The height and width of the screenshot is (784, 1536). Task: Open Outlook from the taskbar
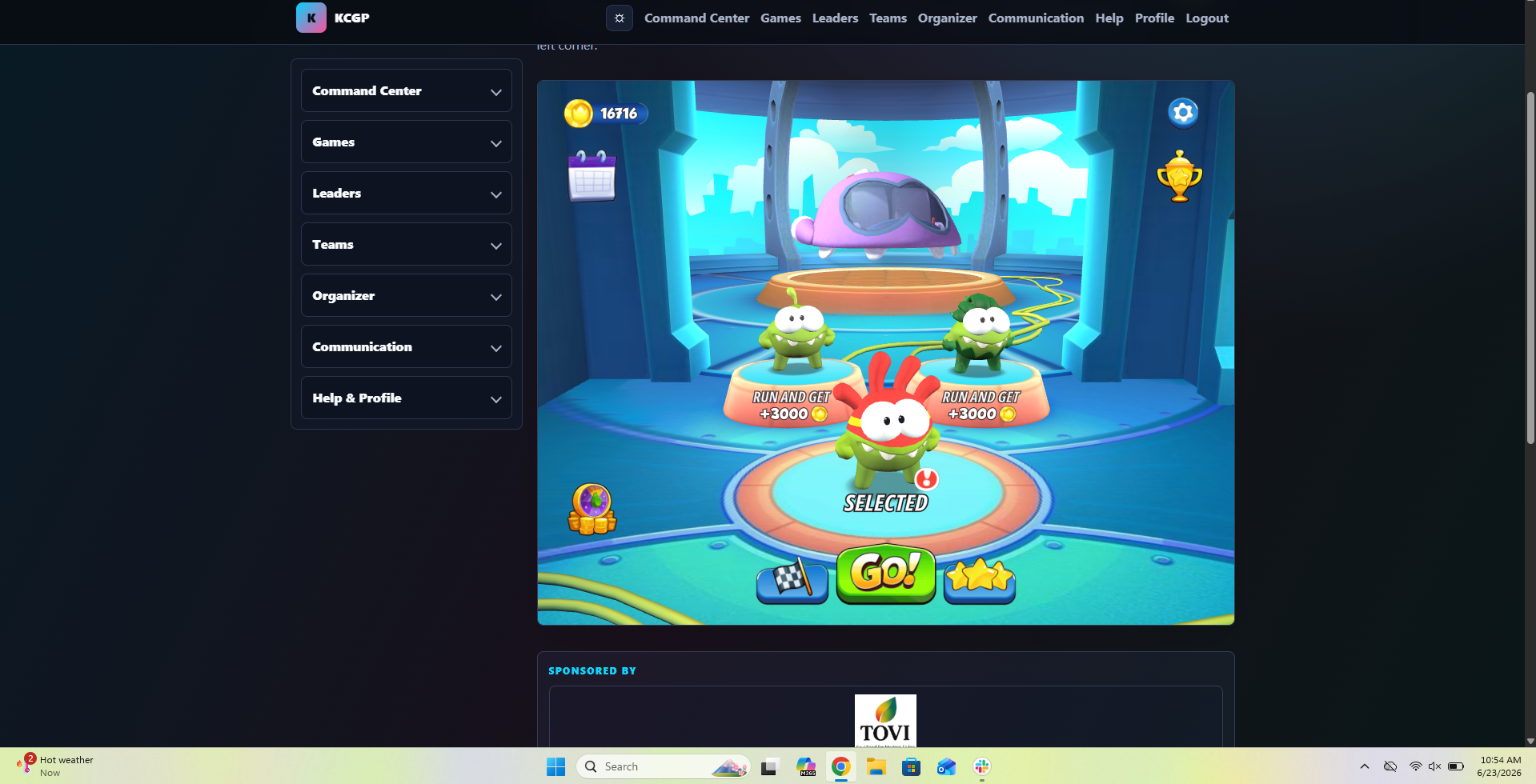click(x=946, y=766)
